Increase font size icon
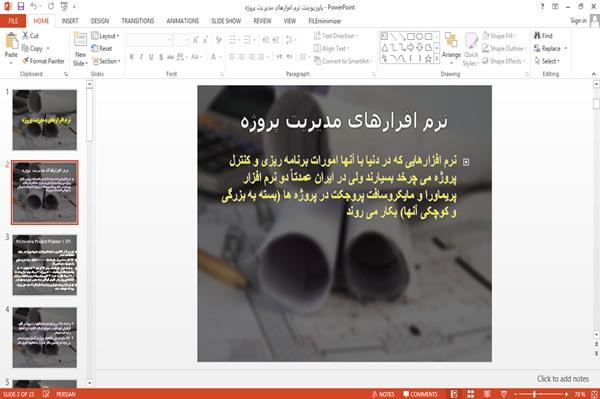 196,39
